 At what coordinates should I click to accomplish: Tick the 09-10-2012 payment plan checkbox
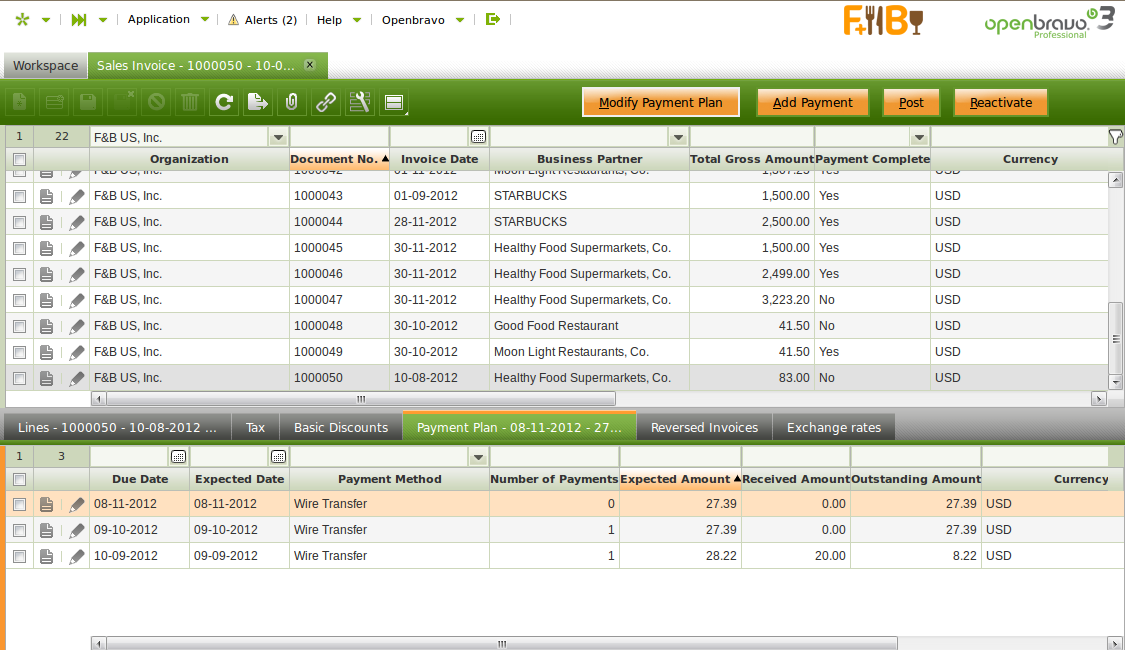(19, 530)
